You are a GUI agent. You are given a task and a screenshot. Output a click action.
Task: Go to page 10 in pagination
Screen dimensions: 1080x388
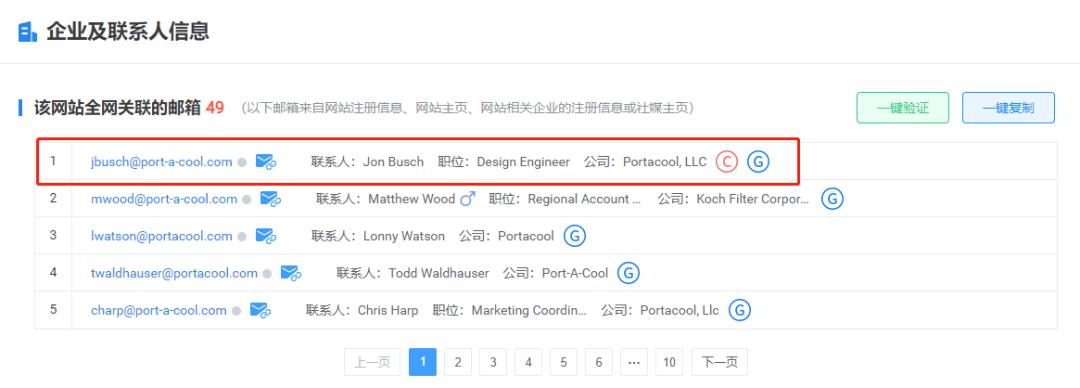click(x=669, y=362)
